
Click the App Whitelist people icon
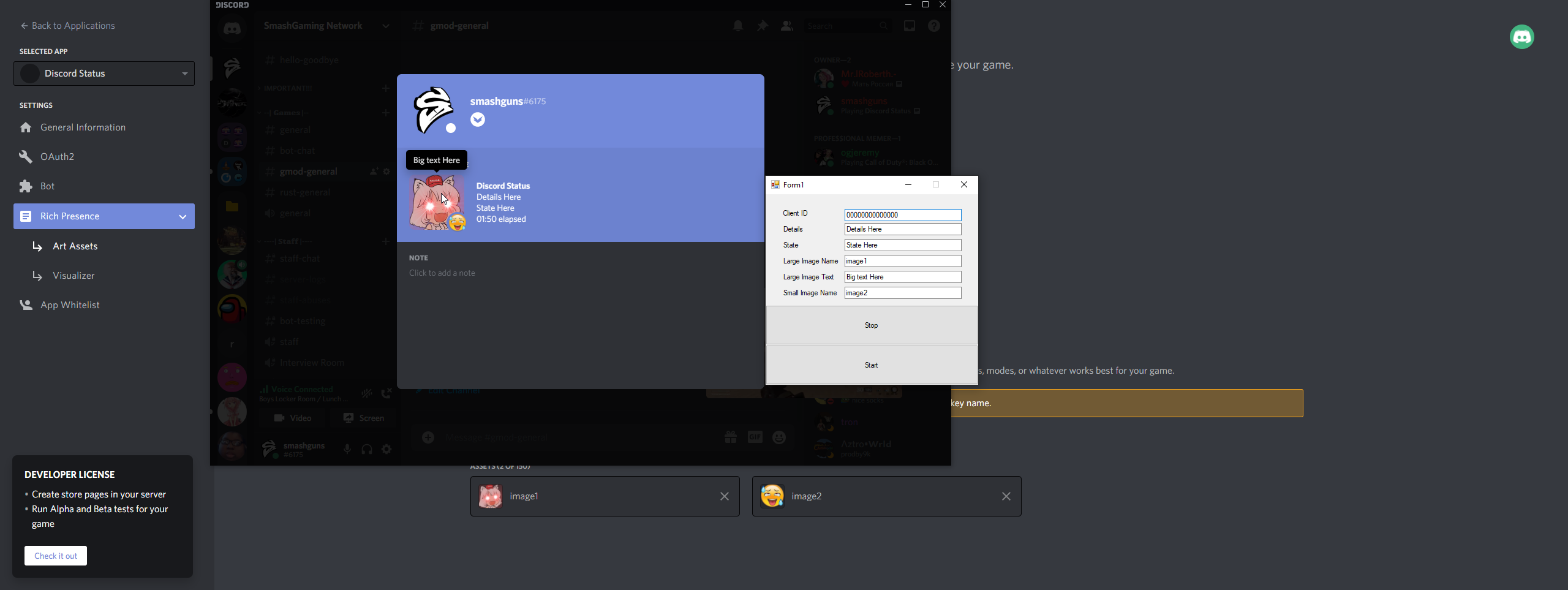point(26,305)
